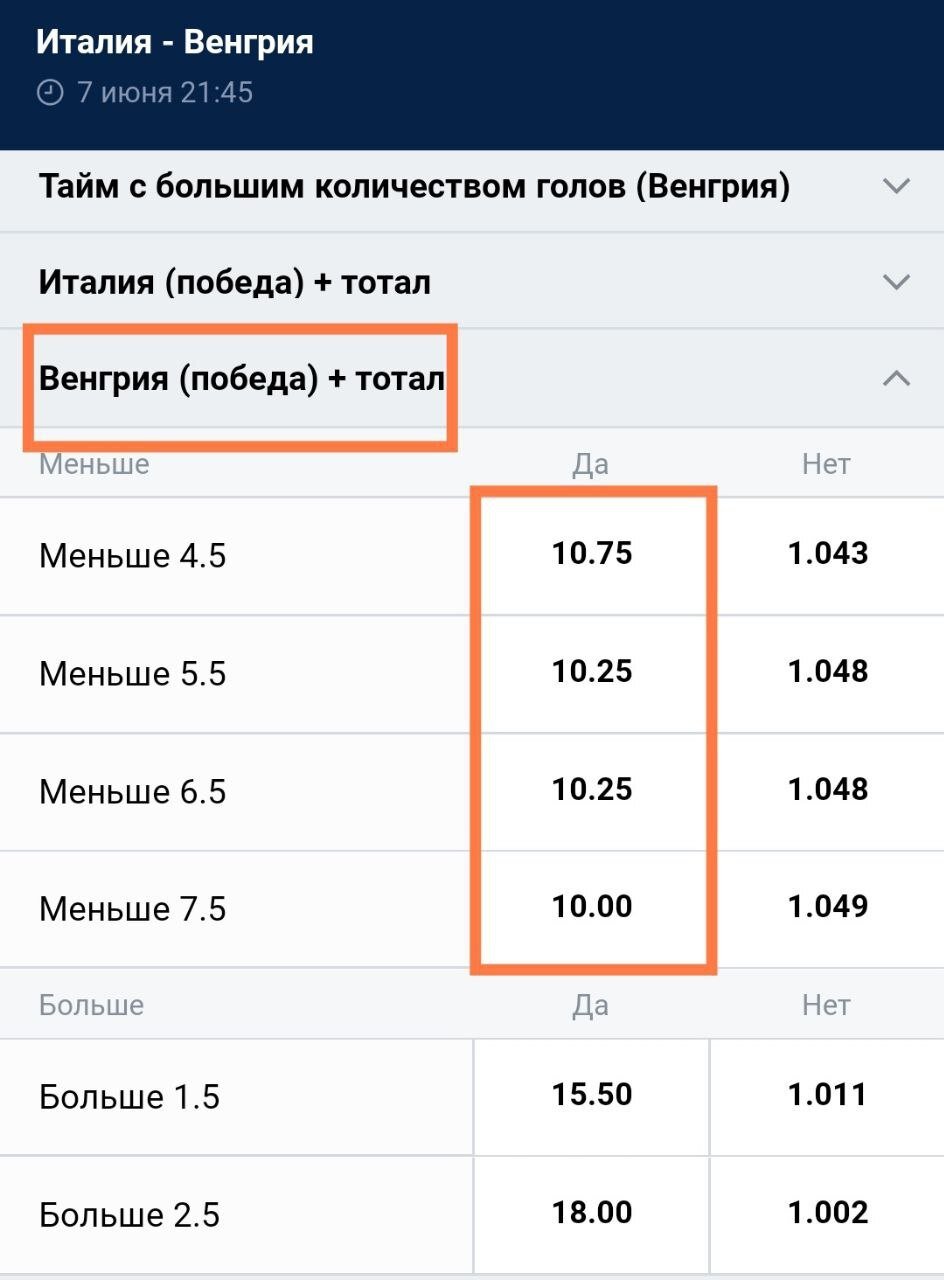Choose Да odds for Меньше 6.5
This screenshot has width=944, height=1280.
click(x=592, y=790)
